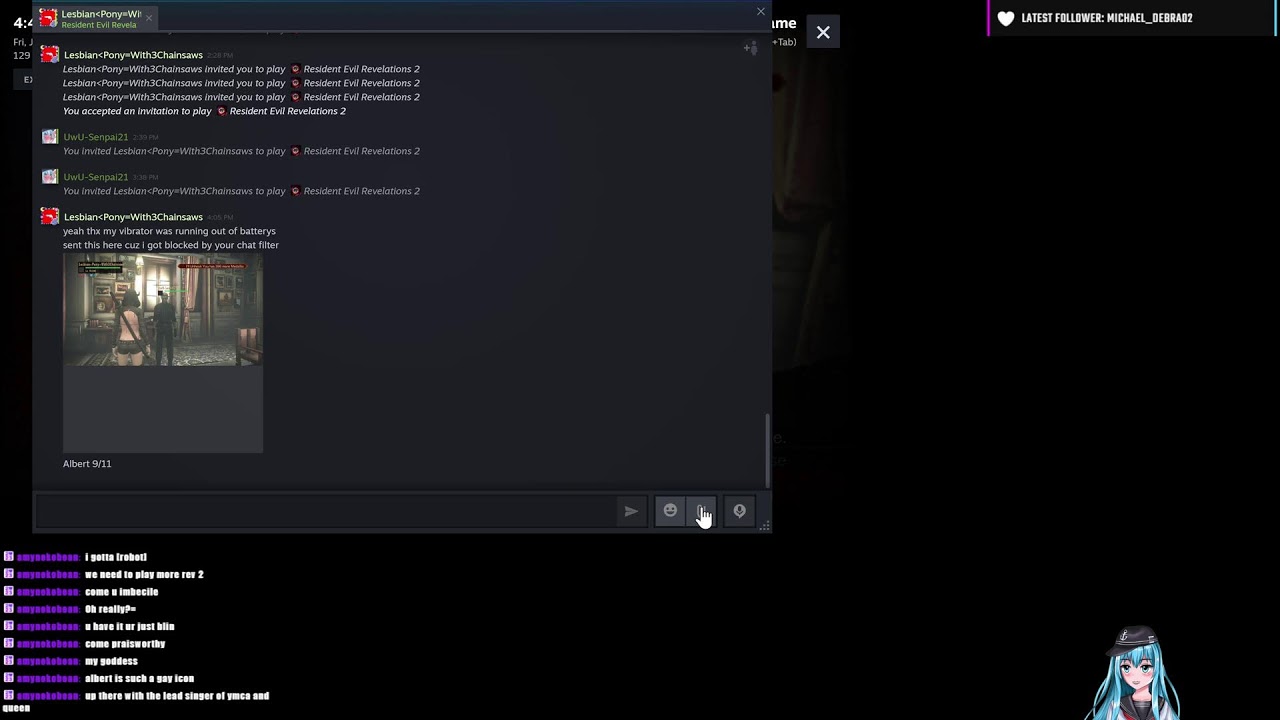Click UwU-Senpai21 username at 3:38 PM
Image resolution: width=1280 pixels, height=720 pixels.
tap(96, 177)
